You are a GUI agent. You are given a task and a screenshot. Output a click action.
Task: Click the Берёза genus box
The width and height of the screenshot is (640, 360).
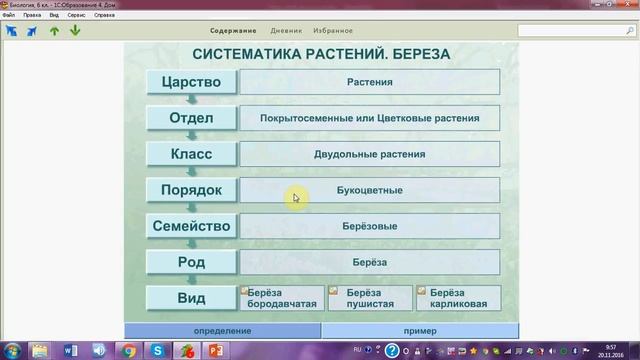(x=370, y=262)
